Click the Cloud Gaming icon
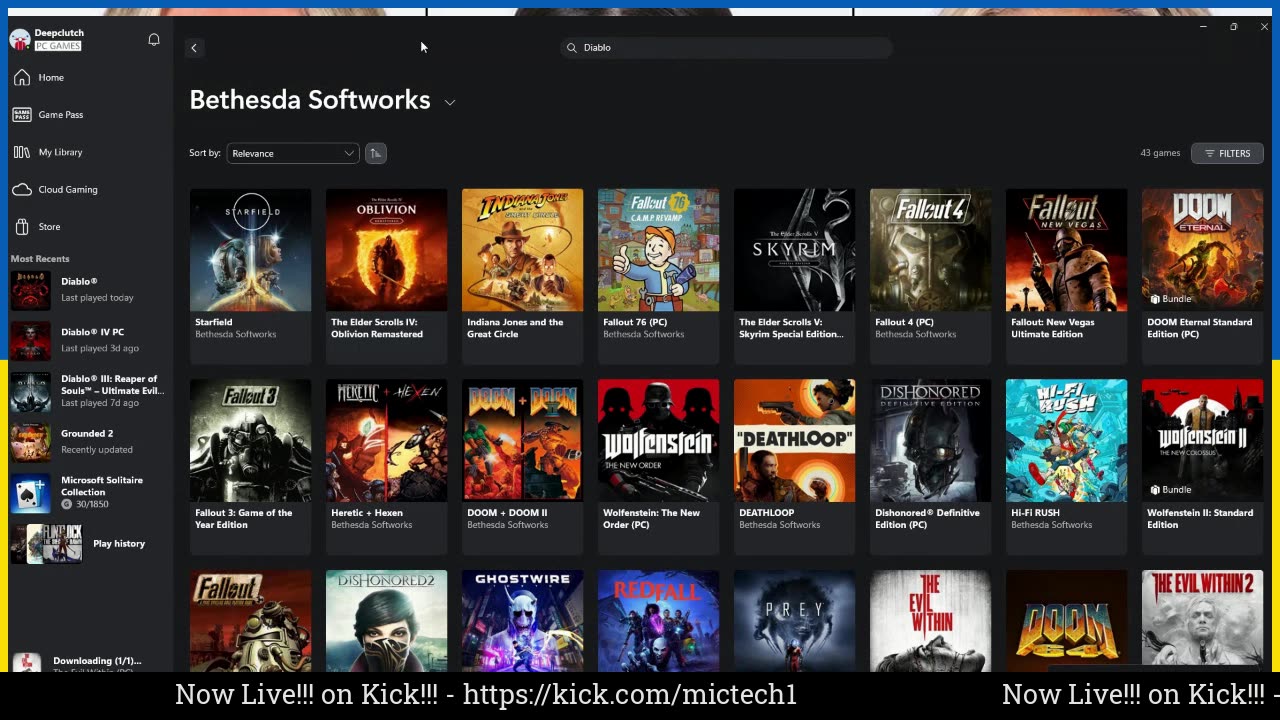Image resolution: width=1280 pixels, height=720 pixels. pyautogui.click(x=22, y=190)
